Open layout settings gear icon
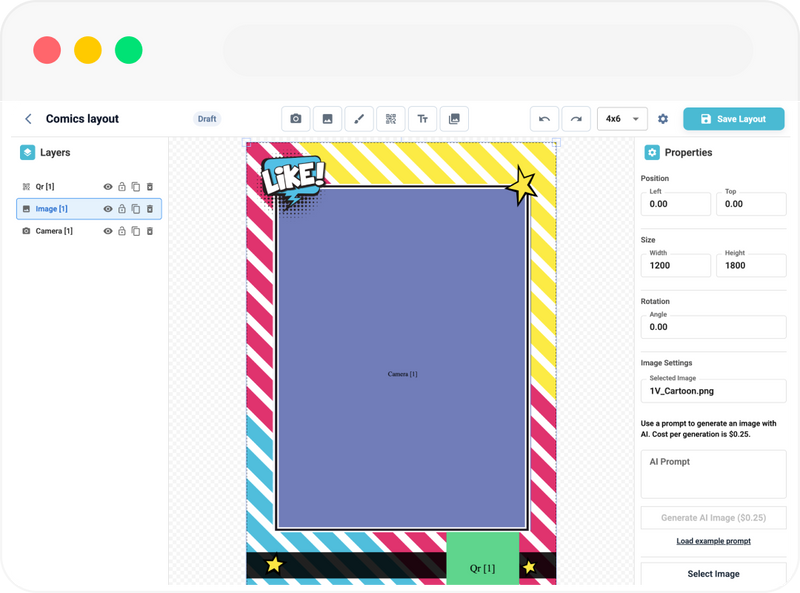The image size is (800, 593). click(x=663, y=119)
